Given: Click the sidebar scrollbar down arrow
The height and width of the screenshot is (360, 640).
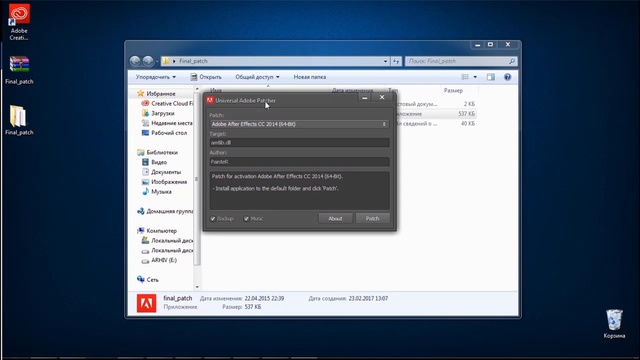Looking at the screenshot, I should click(197, 287).
